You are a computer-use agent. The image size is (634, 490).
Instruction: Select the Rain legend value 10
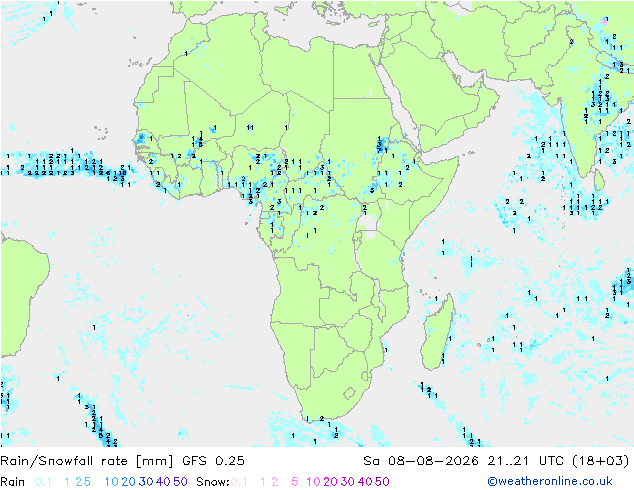(112, 482)
